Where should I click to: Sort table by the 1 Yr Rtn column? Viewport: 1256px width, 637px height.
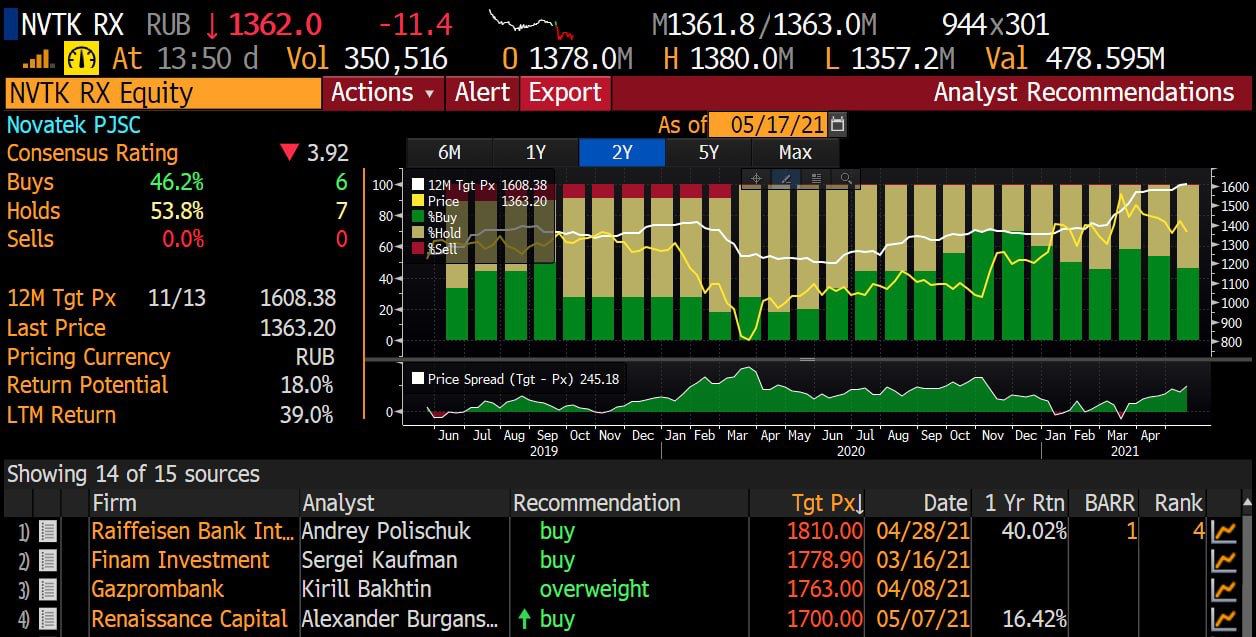coord(1026,503)
